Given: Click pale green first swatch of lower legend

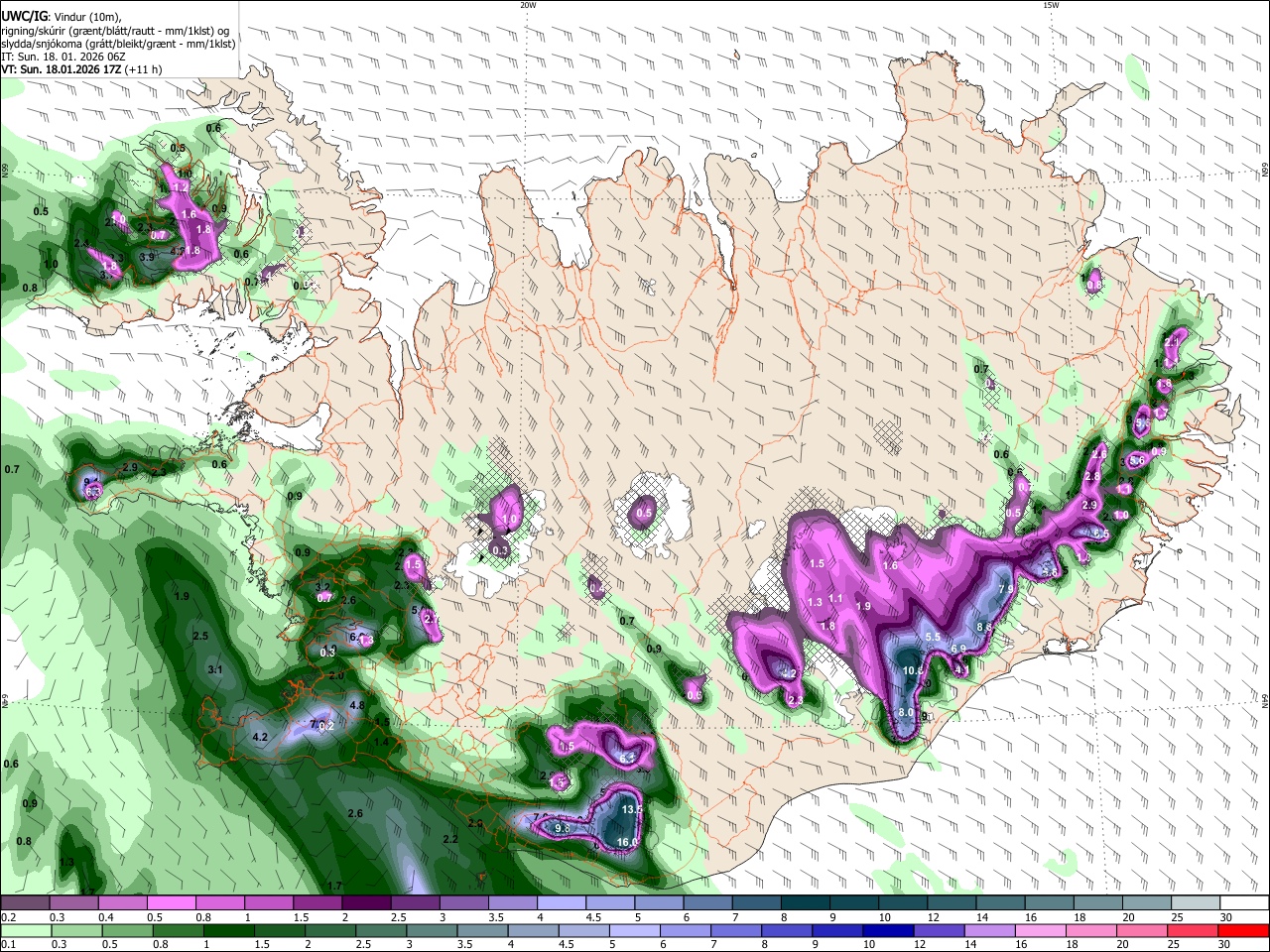Looking at the screenshot, I should 25,931.
